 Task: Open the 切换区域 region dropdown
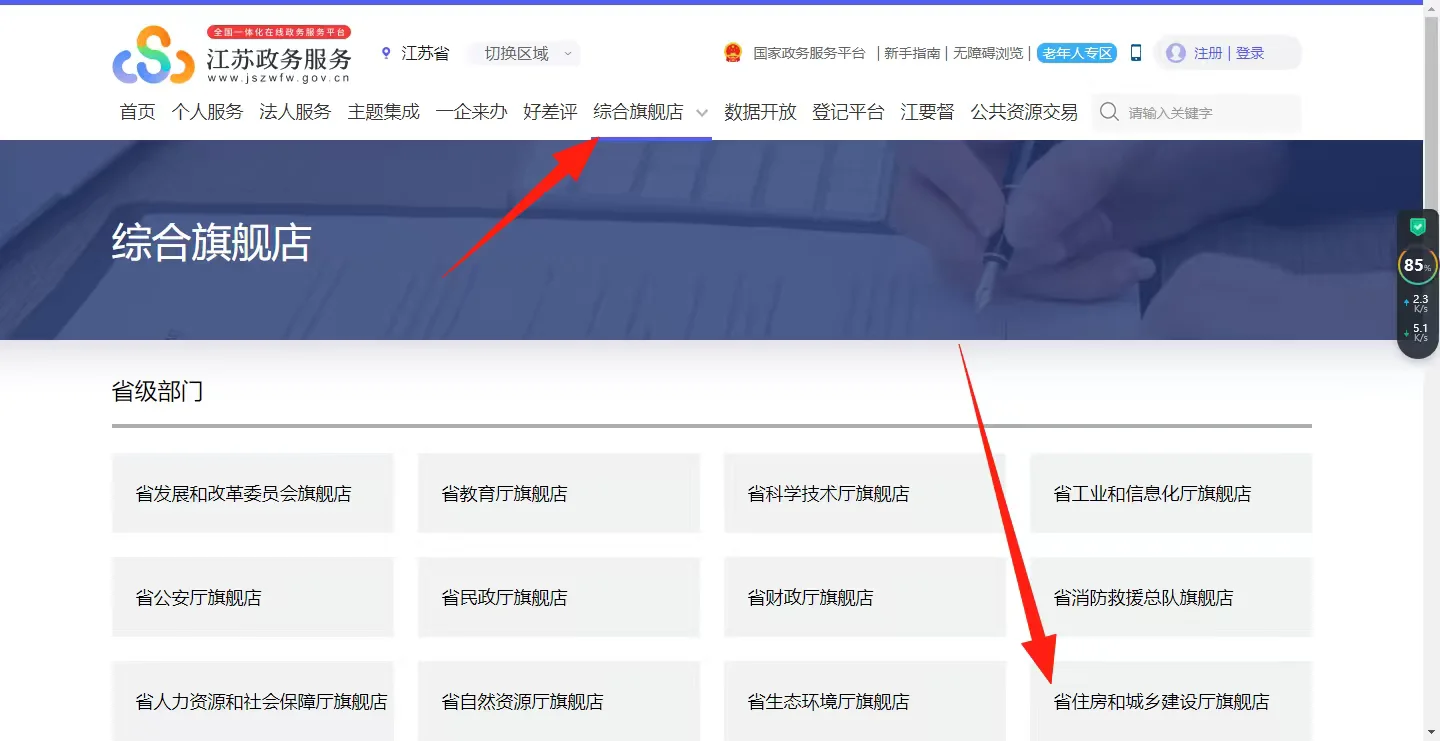click(522, 53)
